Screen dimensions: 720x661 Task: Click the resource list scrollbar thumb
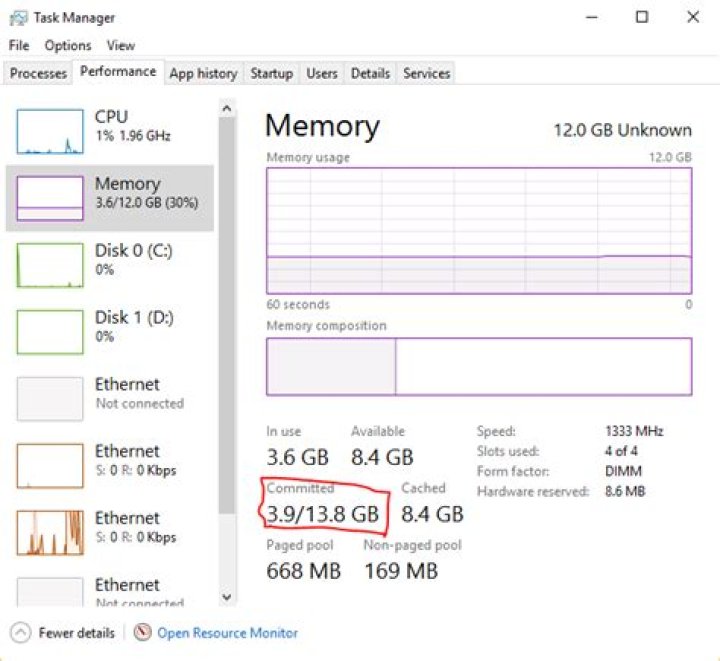[227, 315]
